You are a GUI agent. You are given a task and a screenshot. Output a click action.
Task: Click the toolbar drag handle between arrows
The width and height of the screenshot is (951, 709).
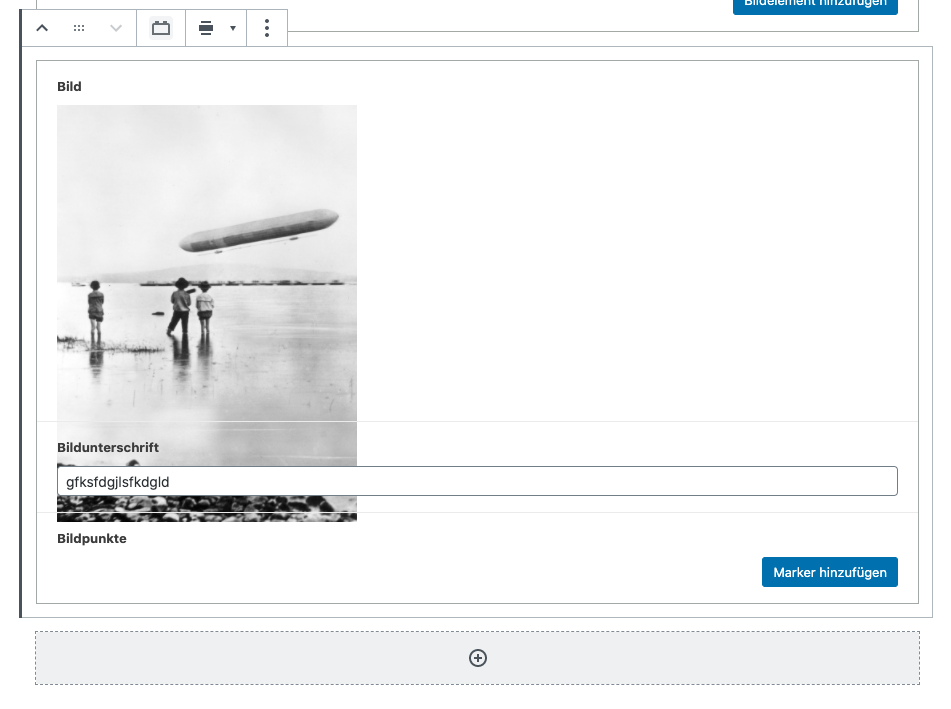[79, 28]
